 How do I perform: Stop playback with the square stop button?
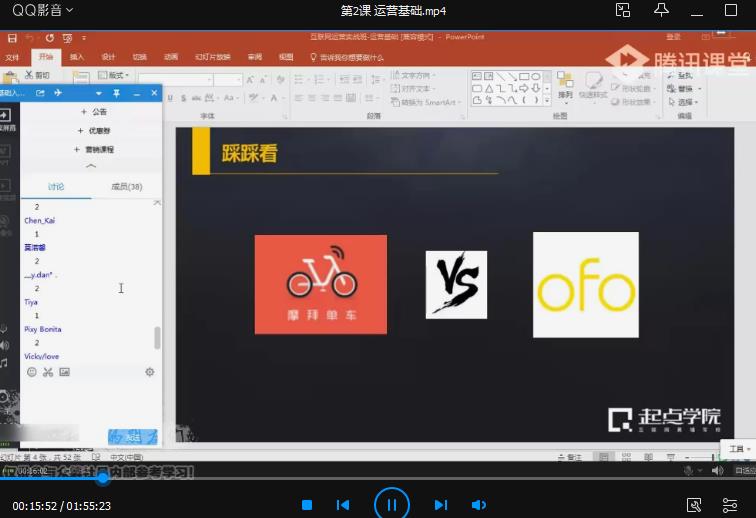pos(307,505)
